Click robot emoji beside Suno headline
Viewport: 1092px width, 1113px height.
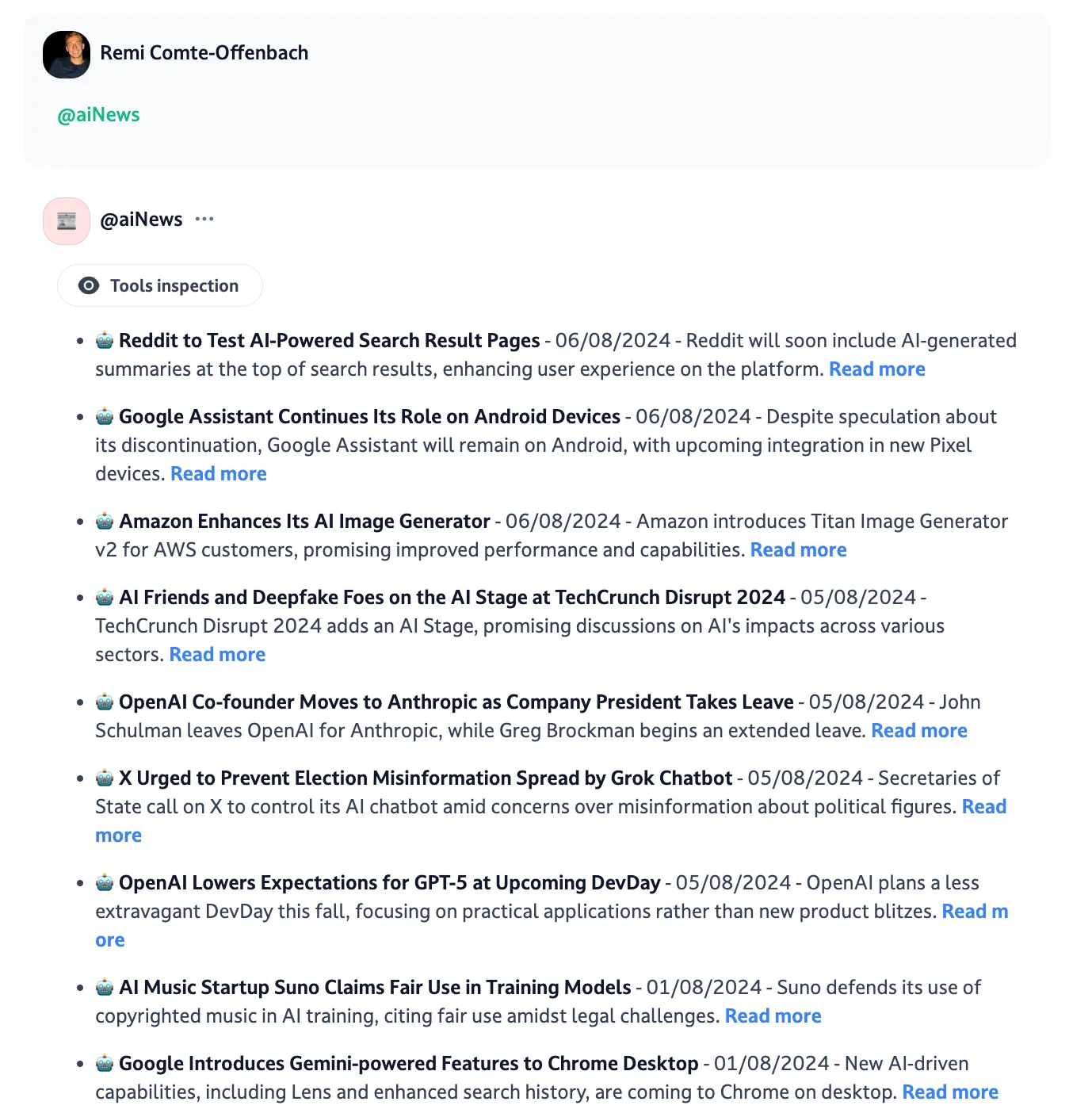(105, 988)
